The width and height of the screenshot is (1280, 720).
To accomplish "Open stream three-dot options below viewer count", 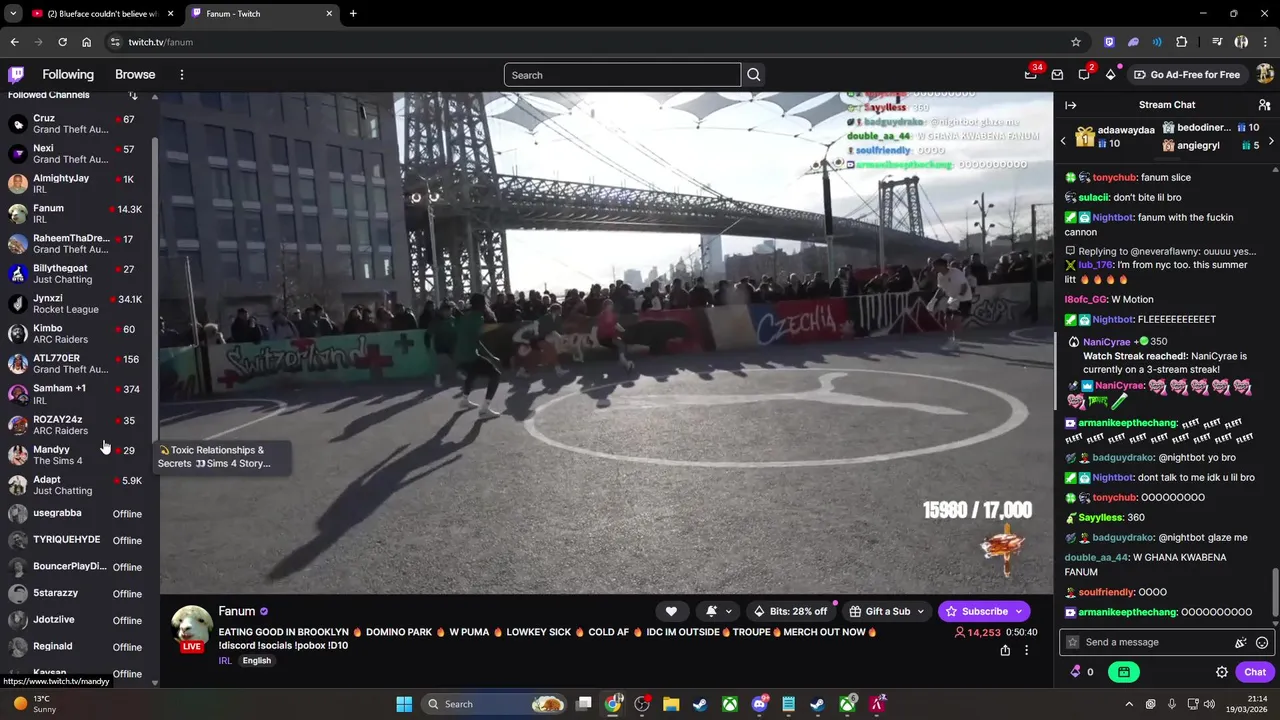I will 1026,650.
